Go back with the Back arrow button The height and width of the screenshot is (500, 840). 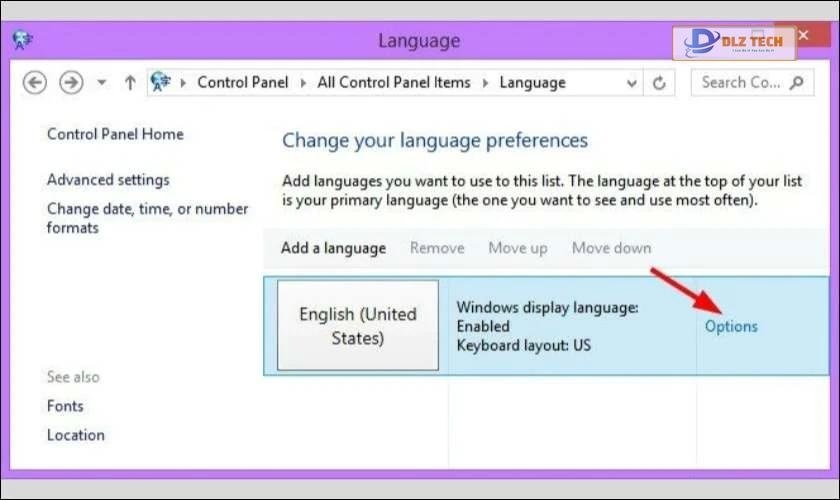tap(35, 83)
